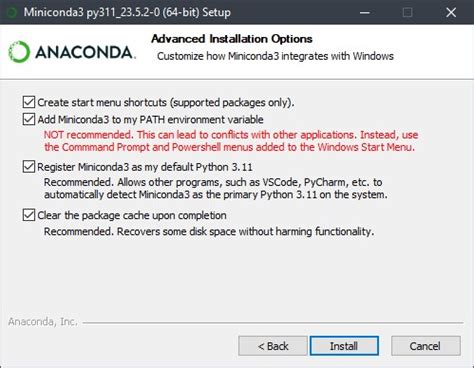Uncheck Clear the package cache upon completion
The height and width of the screenshot is (368, 474).
pyautogui.click(x=29, y=215)
